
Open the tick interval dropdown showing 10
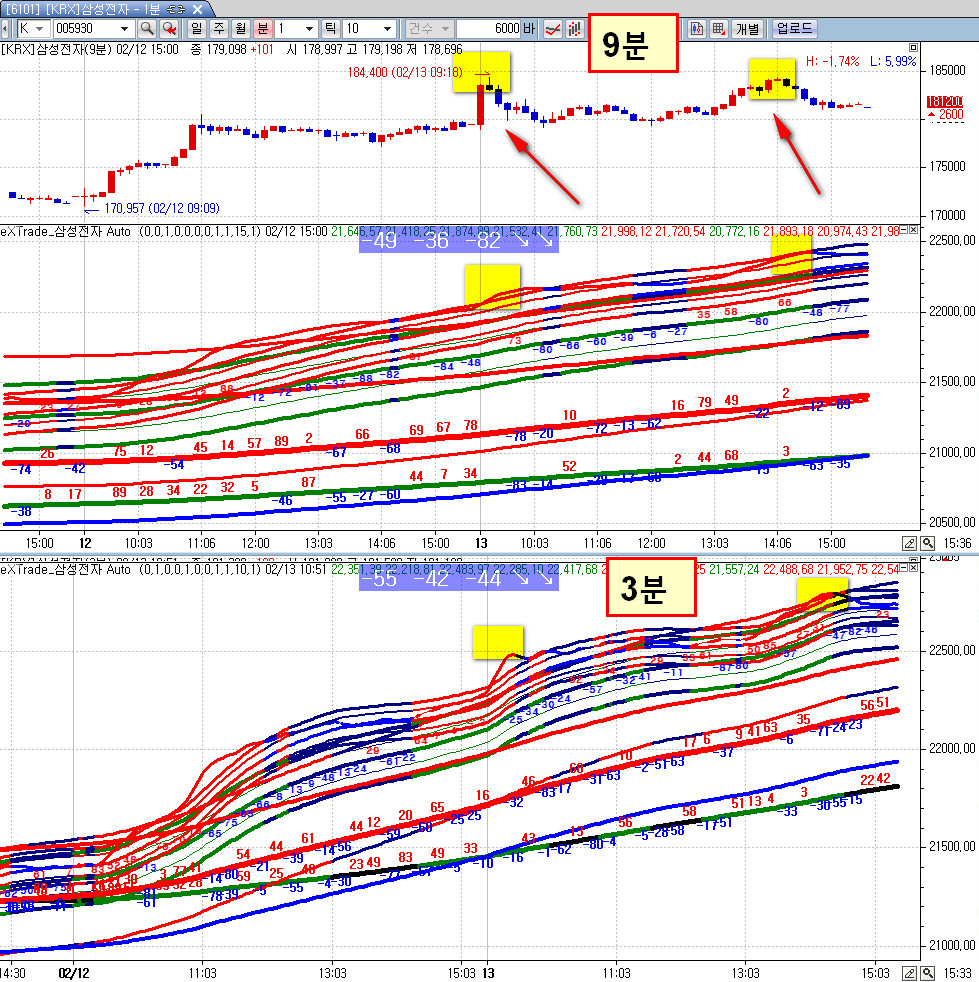coord(387,29)
